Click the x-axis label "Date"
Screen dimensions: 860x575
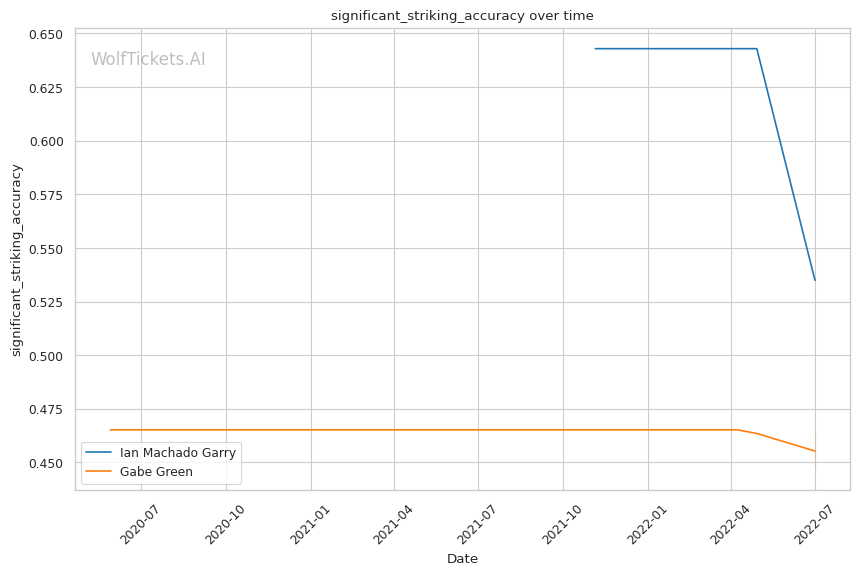462,558
